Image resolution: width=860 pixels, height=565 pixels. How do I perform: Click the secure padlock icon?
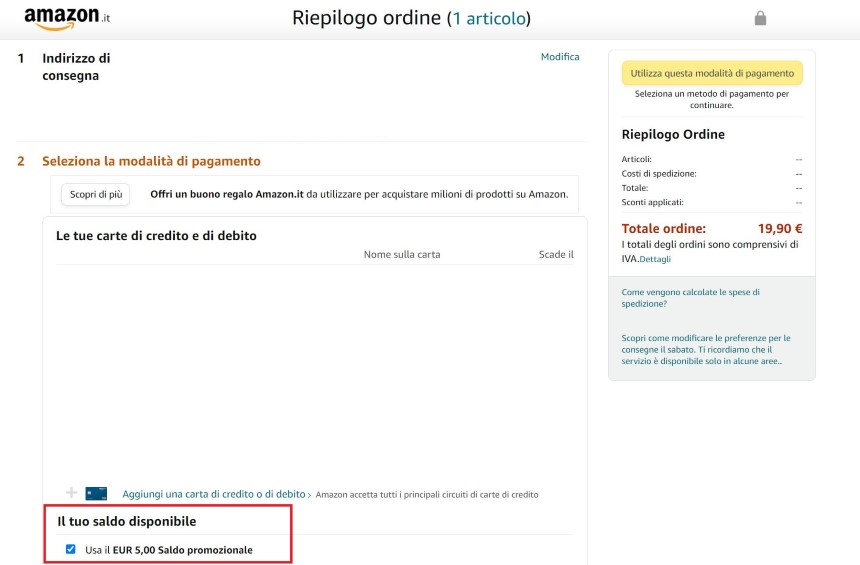coord(760,18)
